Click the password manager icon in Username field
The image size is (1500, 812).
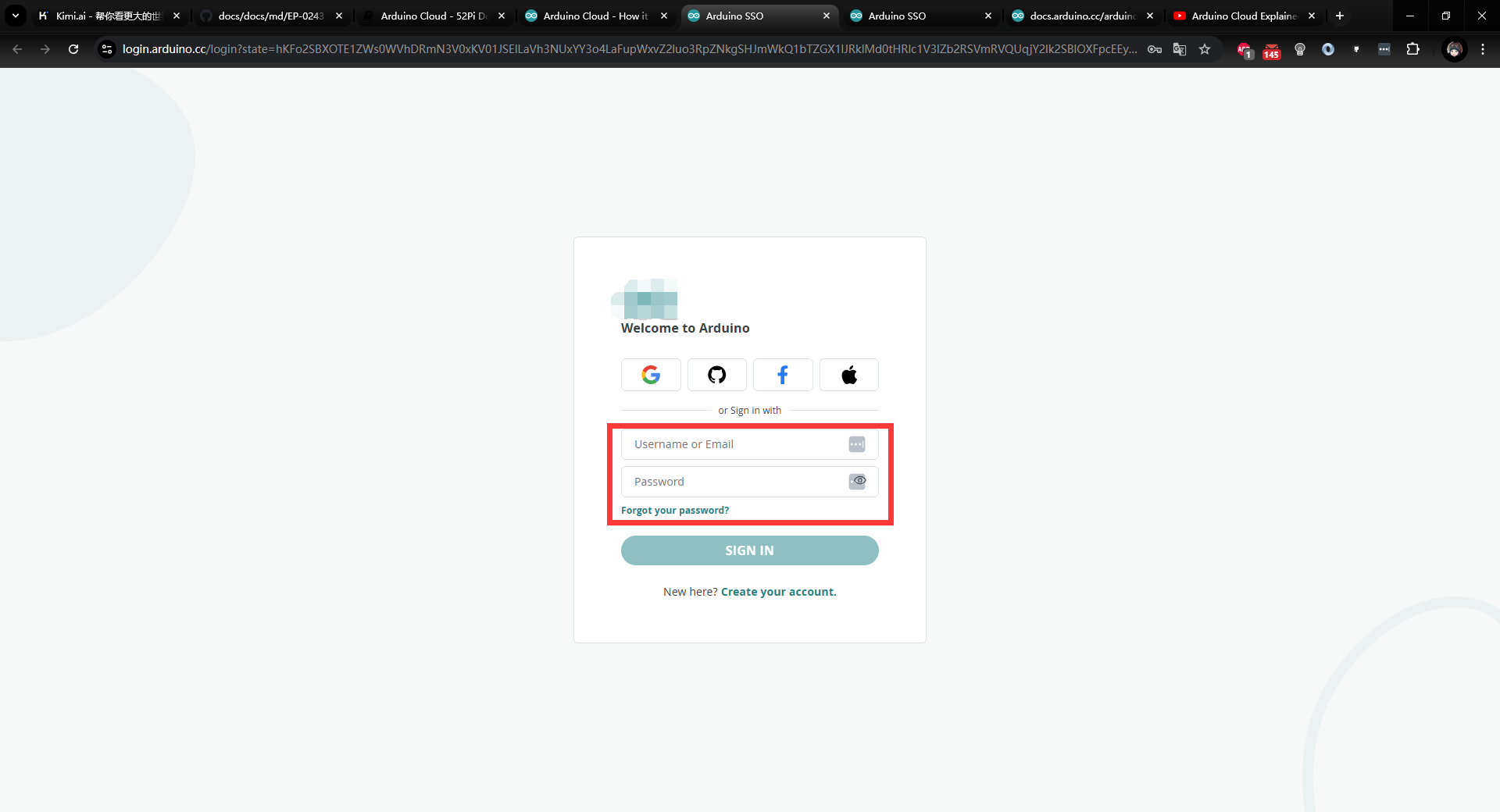857,444
